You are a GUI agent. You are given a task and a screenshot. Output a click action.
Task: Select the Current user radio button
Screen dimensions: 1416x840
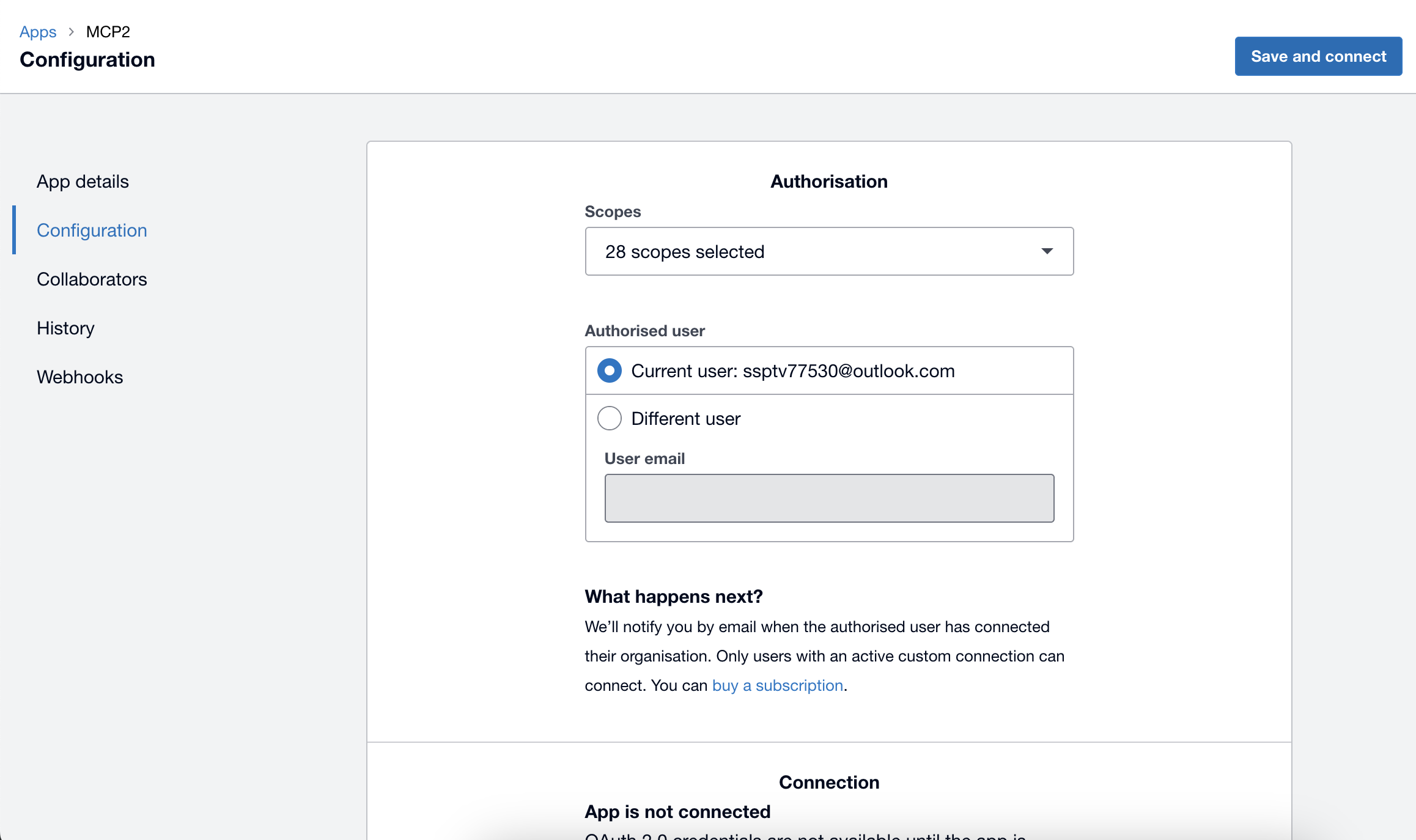610,371
